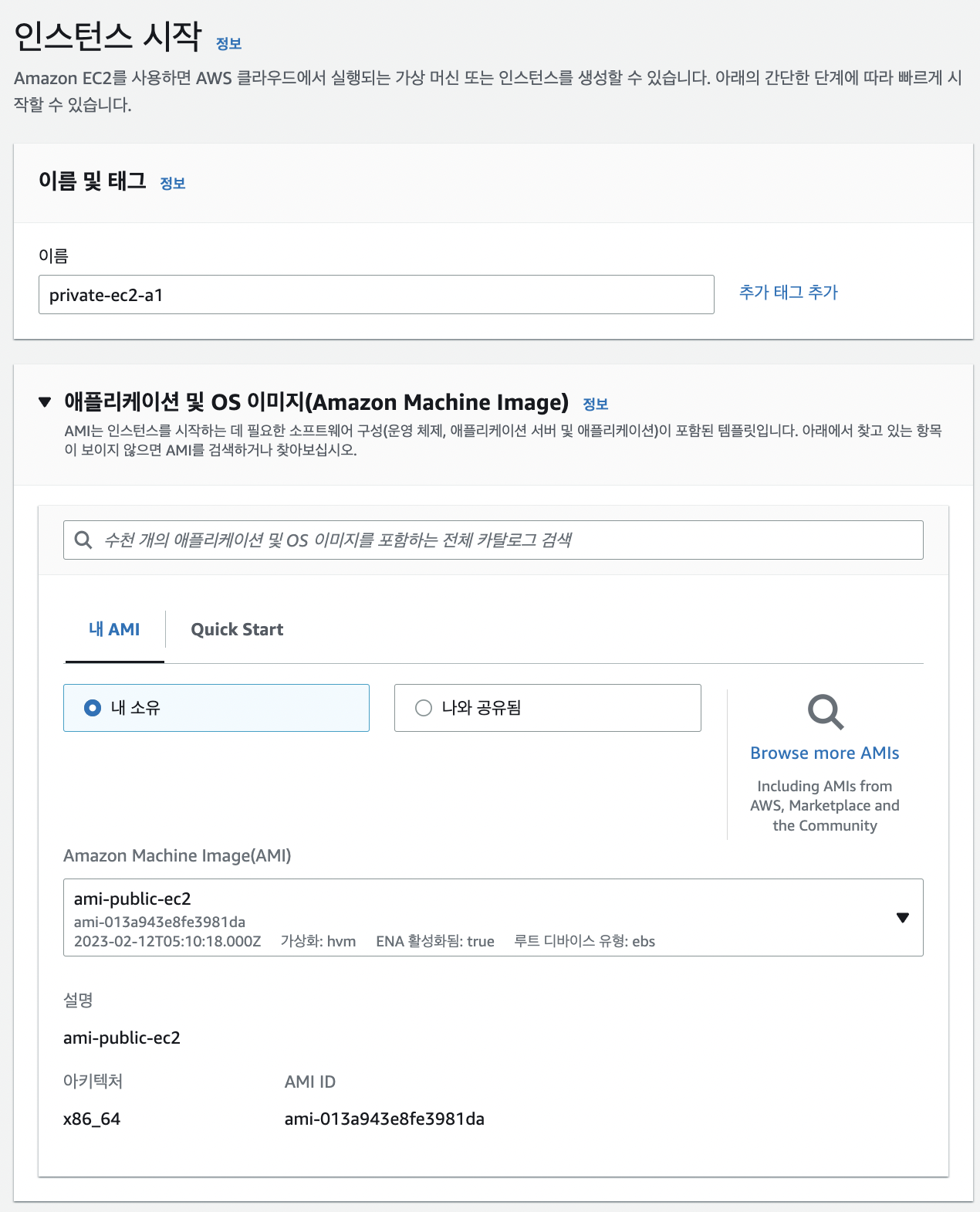Switch to the Quick Start tab
The width and height of the screenshot is (980, 1212).
click(x=237, y=629)
